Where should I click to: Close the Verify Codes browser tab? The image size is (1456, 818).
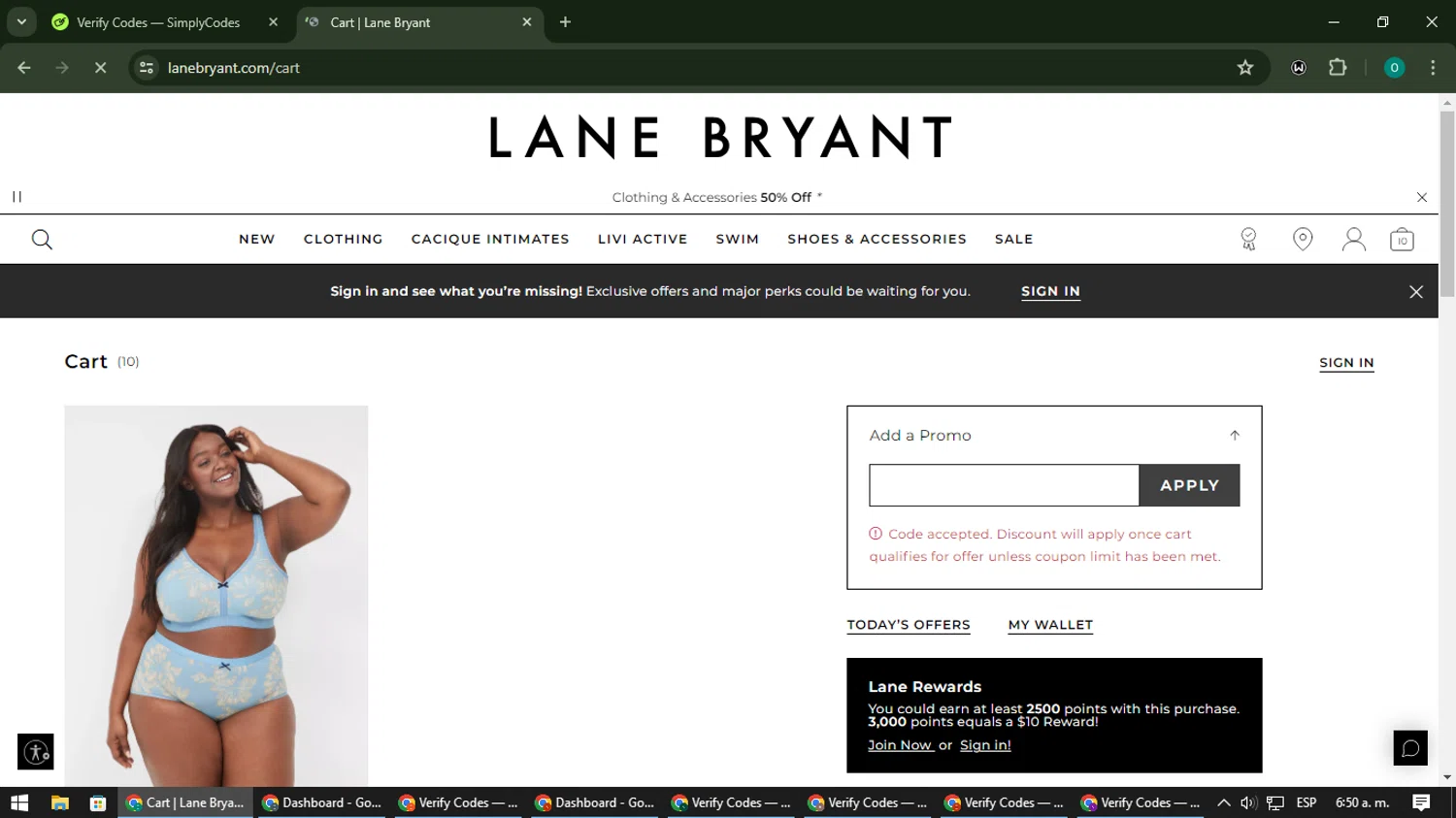[273, 22]
